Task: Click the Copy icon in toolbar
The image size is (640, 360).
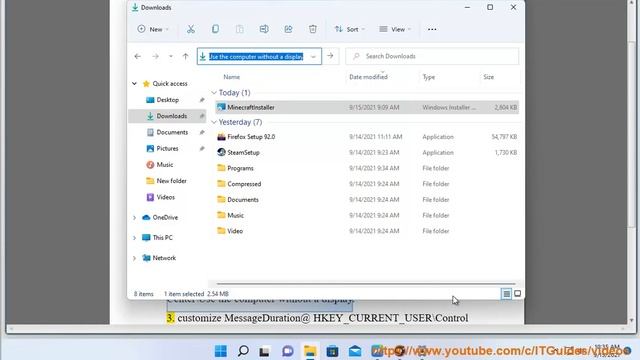Action: tap(215, 29)
